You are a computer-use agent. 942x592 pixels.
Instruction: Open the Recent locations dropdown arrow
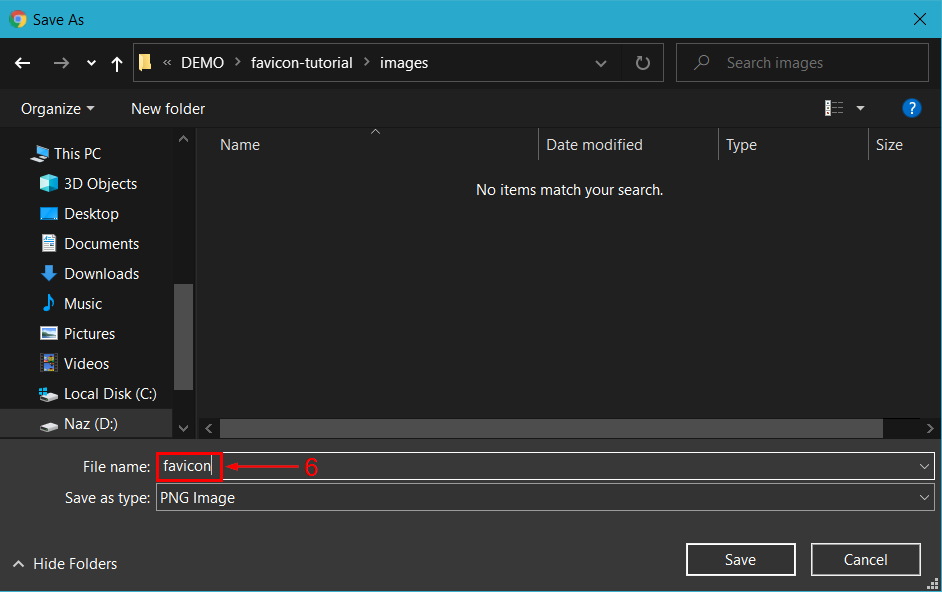pos(91,63)
